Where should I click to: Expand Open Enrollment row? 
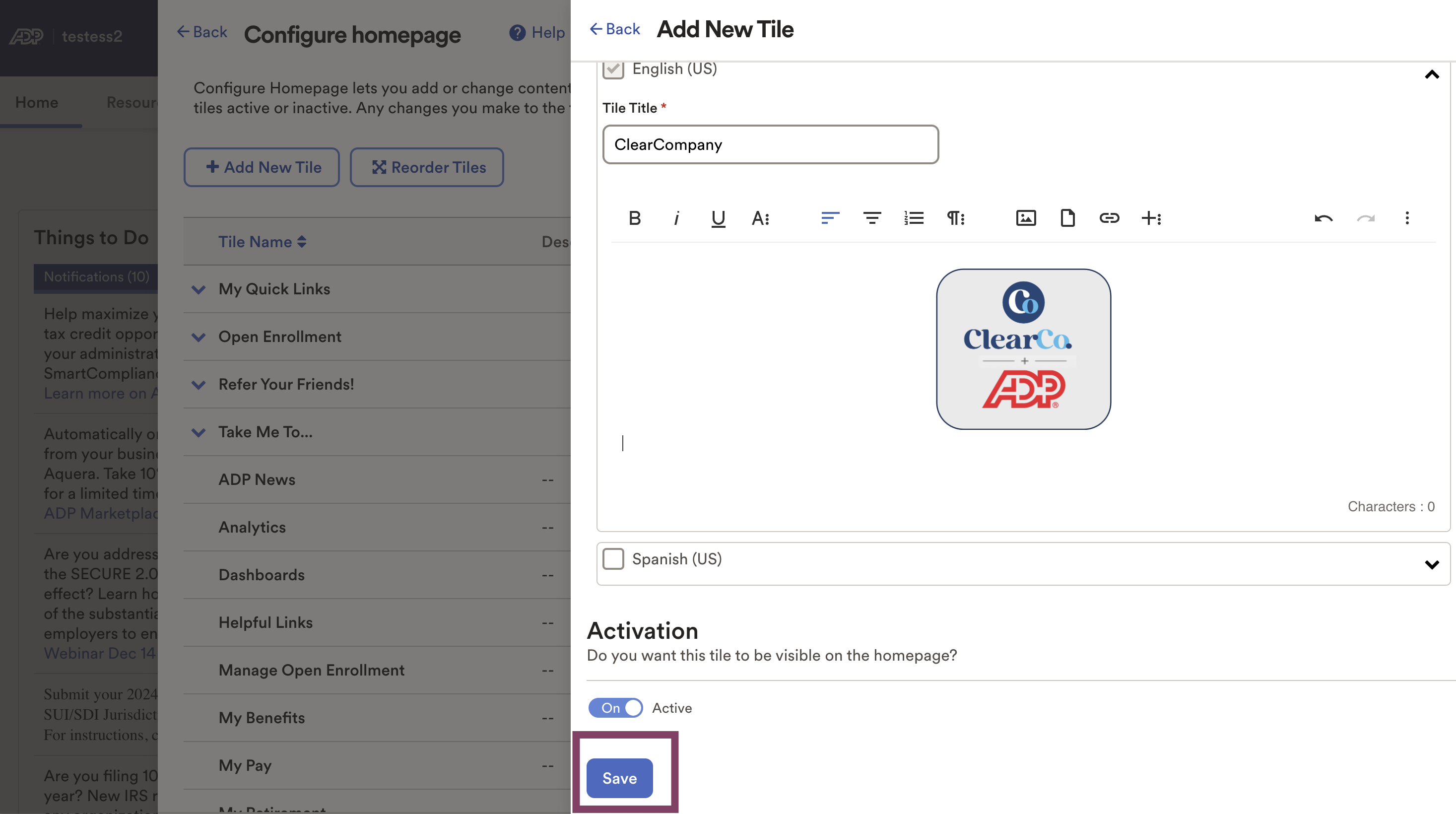199,338
